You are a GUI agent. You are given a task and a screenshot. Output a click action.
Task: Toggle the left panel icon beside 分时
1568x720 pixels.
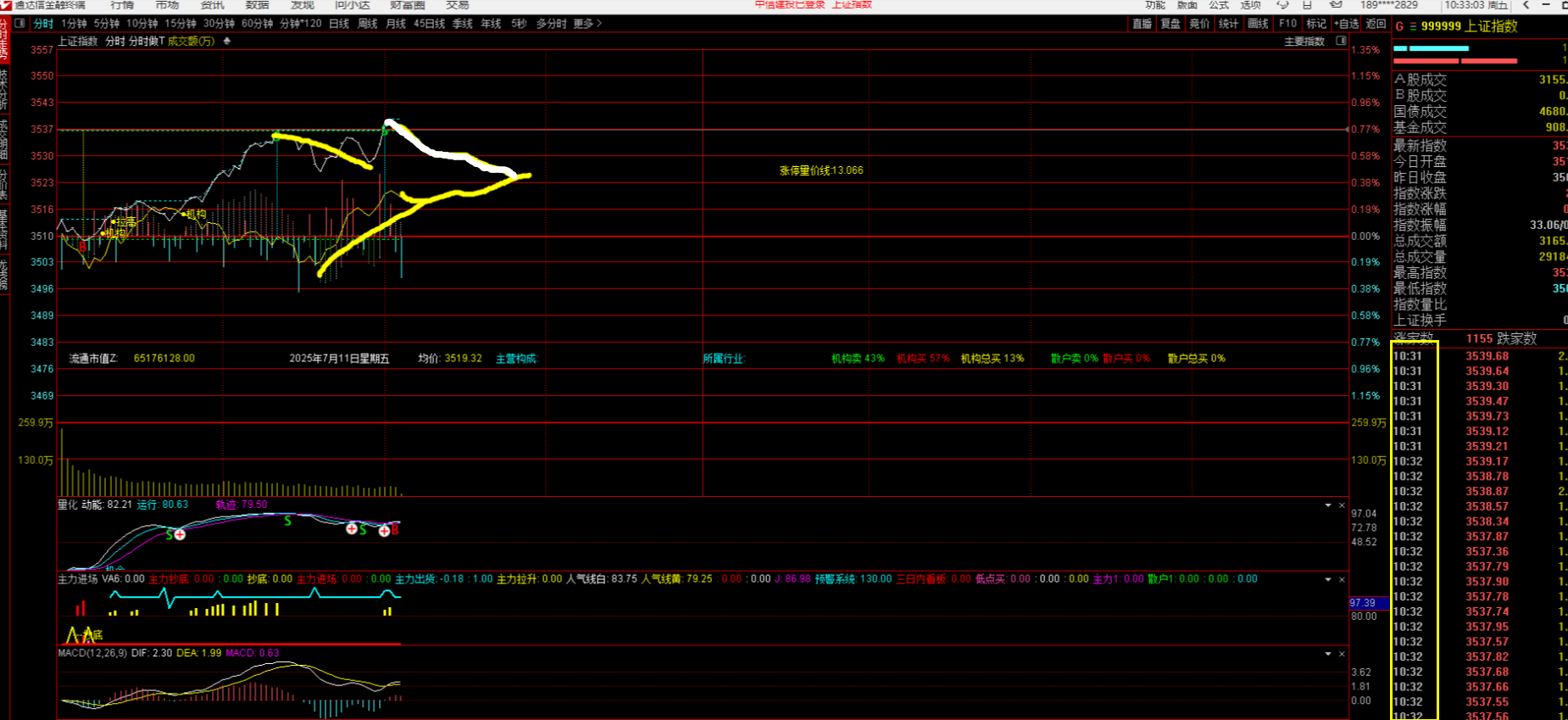tap(20, 24)
